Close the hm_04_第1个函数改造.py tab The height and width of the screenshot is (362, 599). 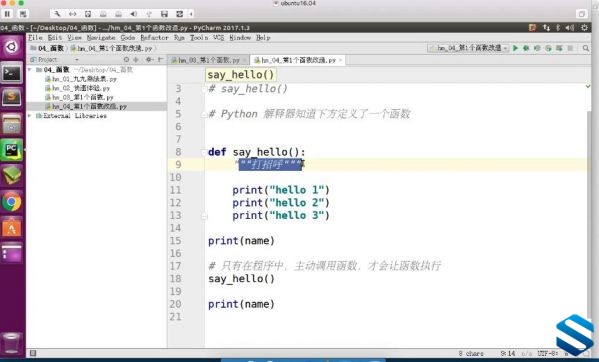point(340,60)
